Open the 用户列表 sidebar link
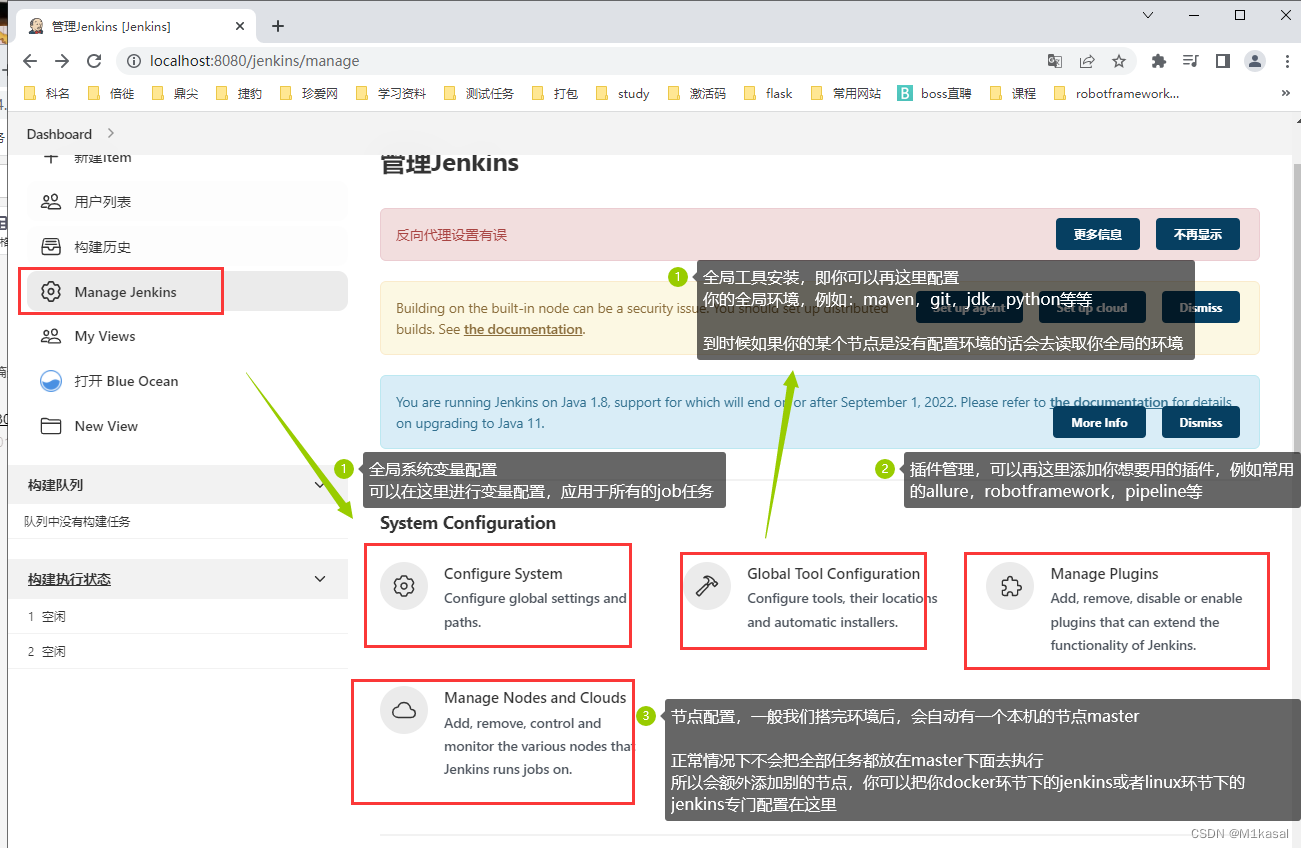Screen dimensions: 1304x848 pyautogui.click(x=187, y=201)
